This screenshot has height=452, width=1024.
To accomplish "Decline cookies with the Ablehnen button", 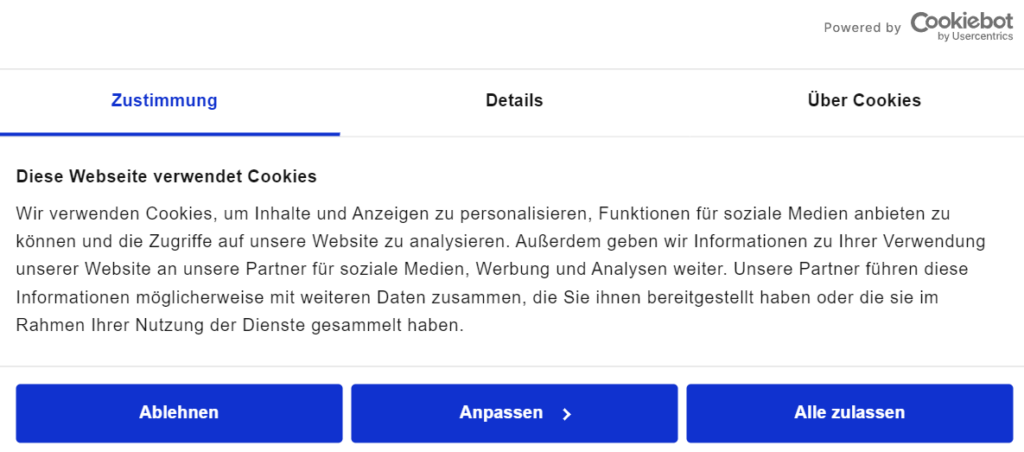I will (x=179, y=413).
